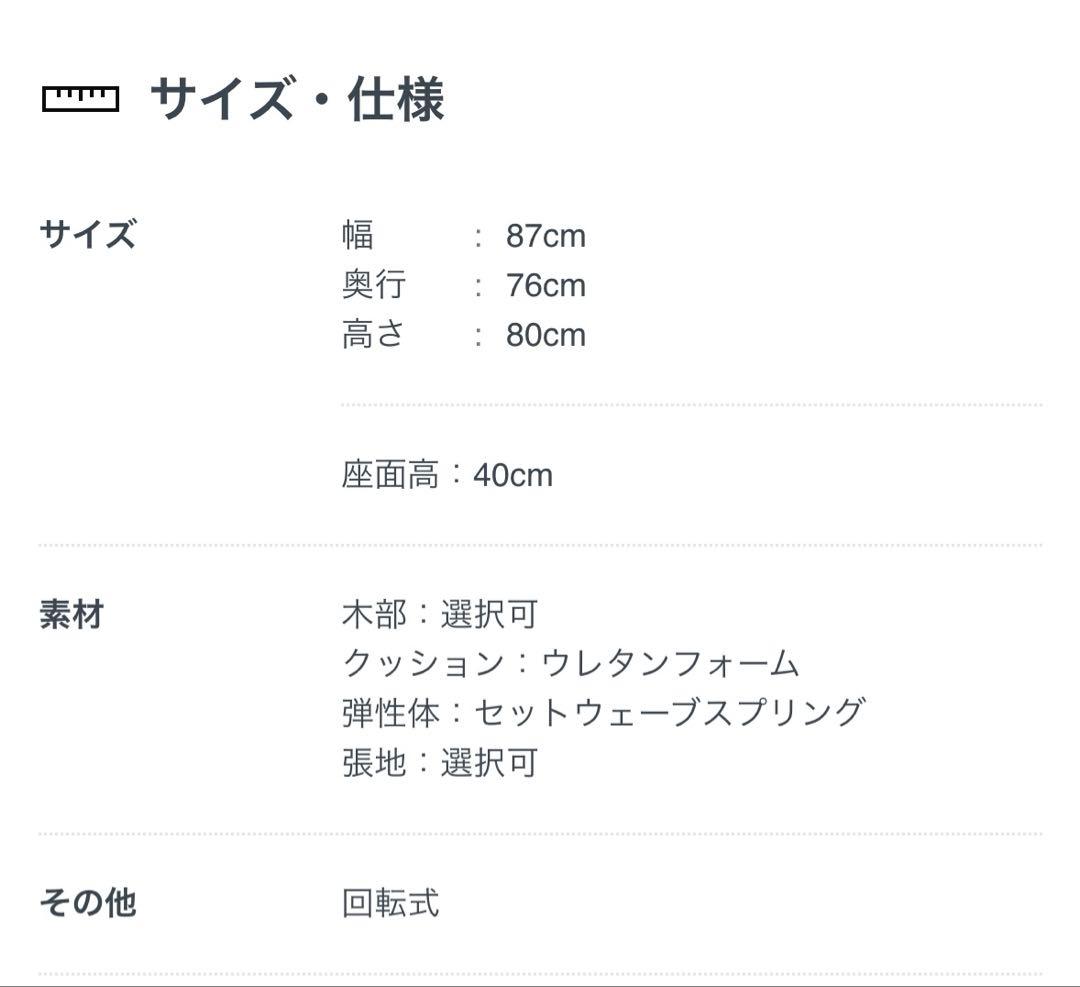The image size is (1080, 987).
Task: Select the ウレタンフォーム value text
Action: 670,663
